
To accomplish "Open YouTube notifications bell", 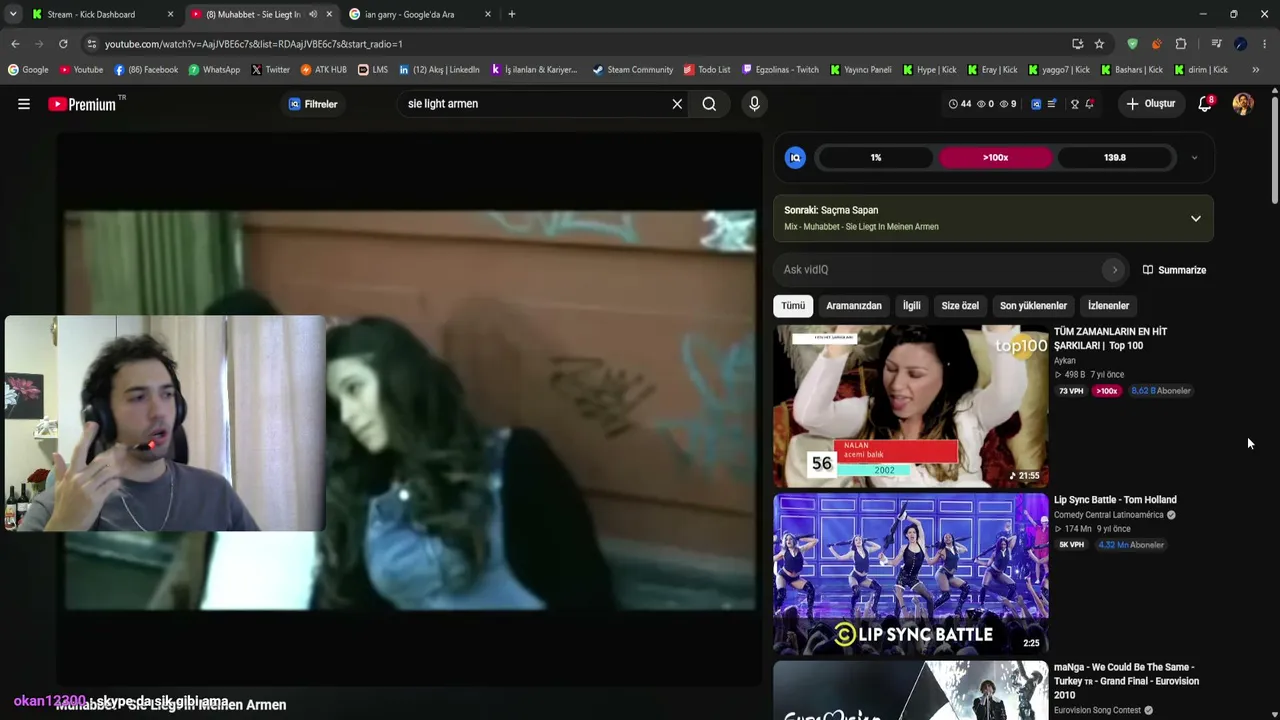I will (1205, 104).
